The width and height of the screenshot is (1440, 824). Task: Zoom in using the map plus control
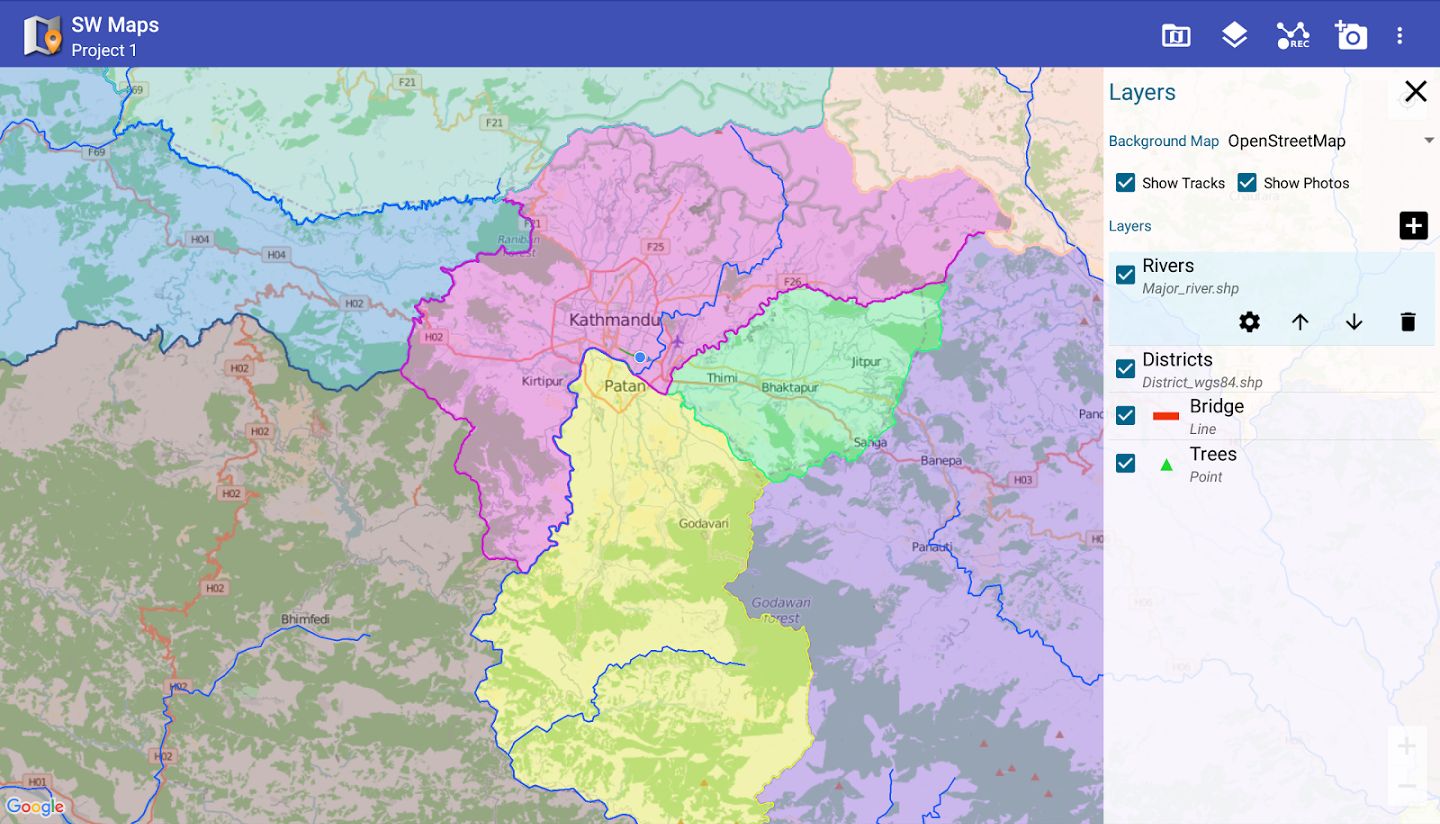(1406, 745)
